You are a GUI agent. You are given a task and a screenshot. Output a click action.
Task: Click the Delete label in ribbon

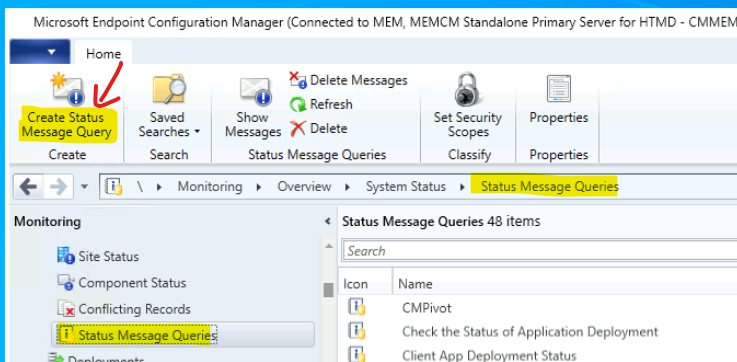pos(329,128)
